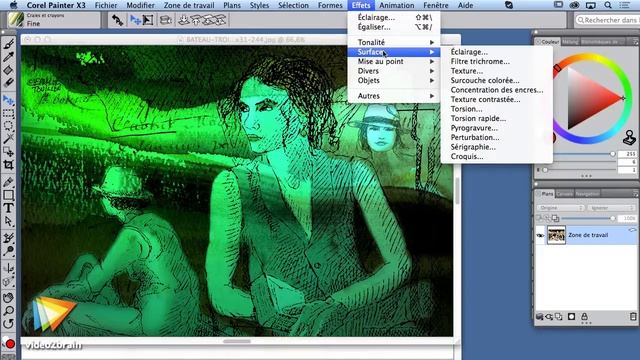Open the Couleur panel options menu
640x360 pixels.
pos(635,42)
